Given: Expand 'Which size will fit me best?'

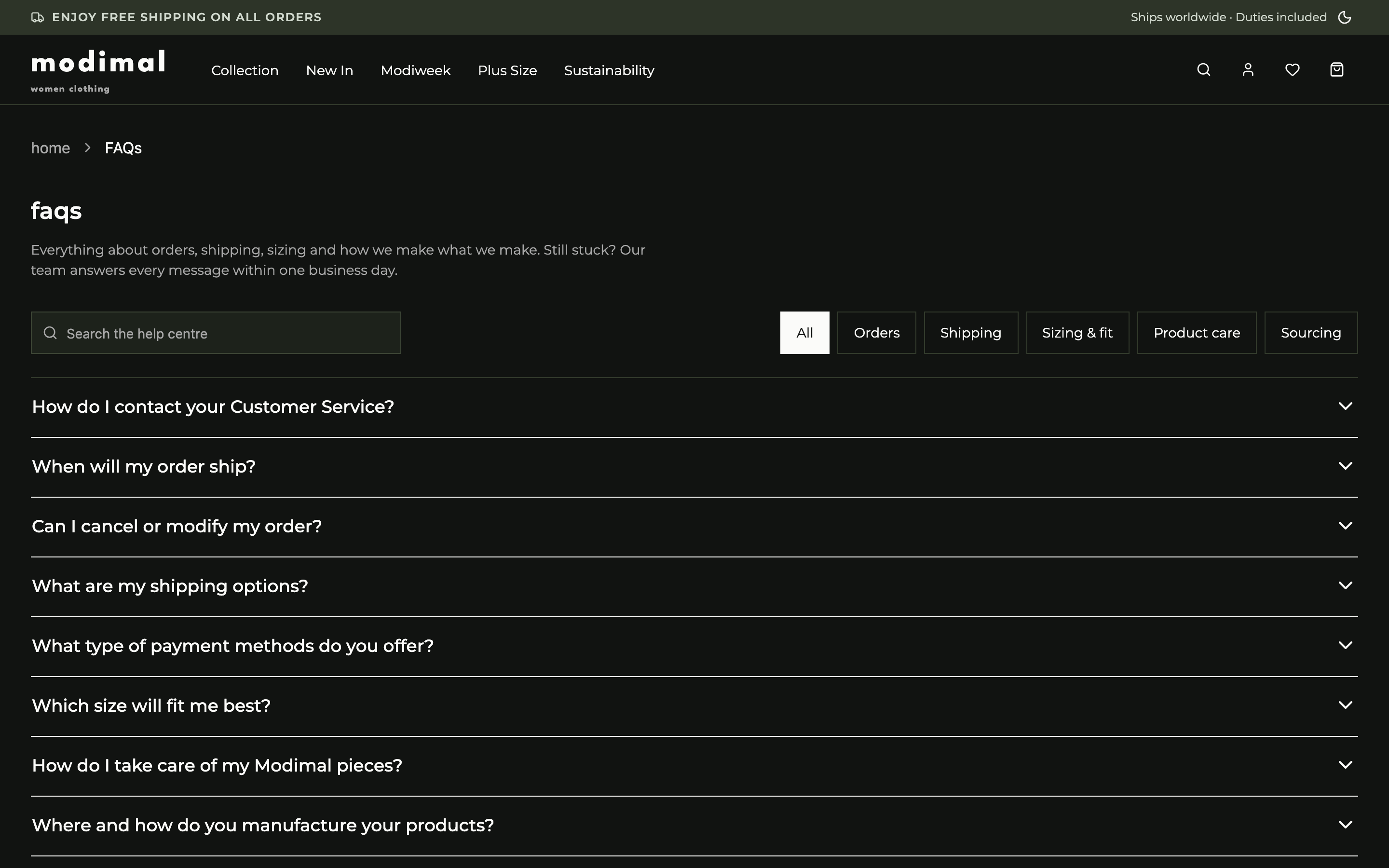Looking at the screenshot, I should [694, 705].
